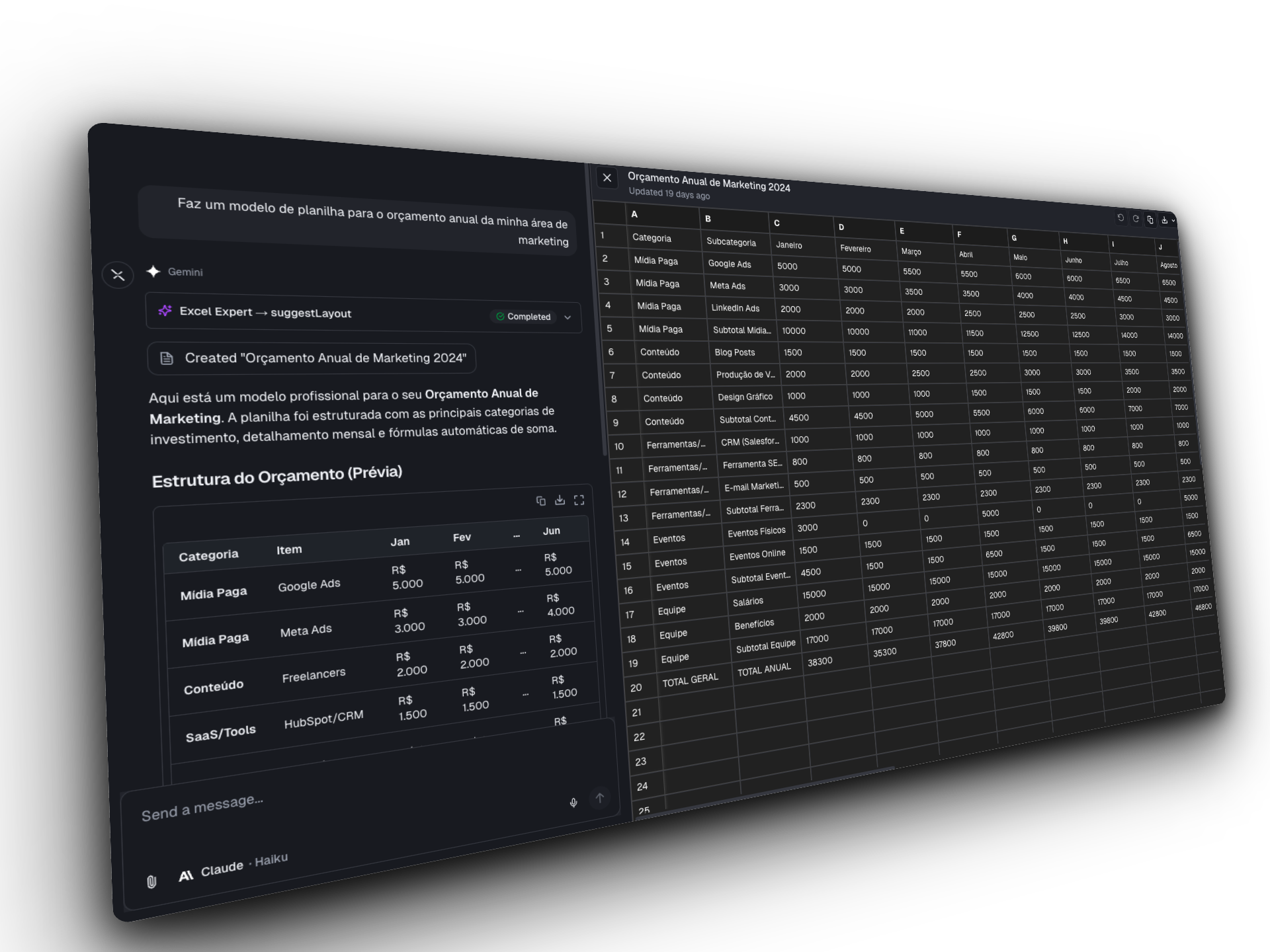Copy the preview table in chat
This screenshot has height=952, width=1270.
point(540,501)
